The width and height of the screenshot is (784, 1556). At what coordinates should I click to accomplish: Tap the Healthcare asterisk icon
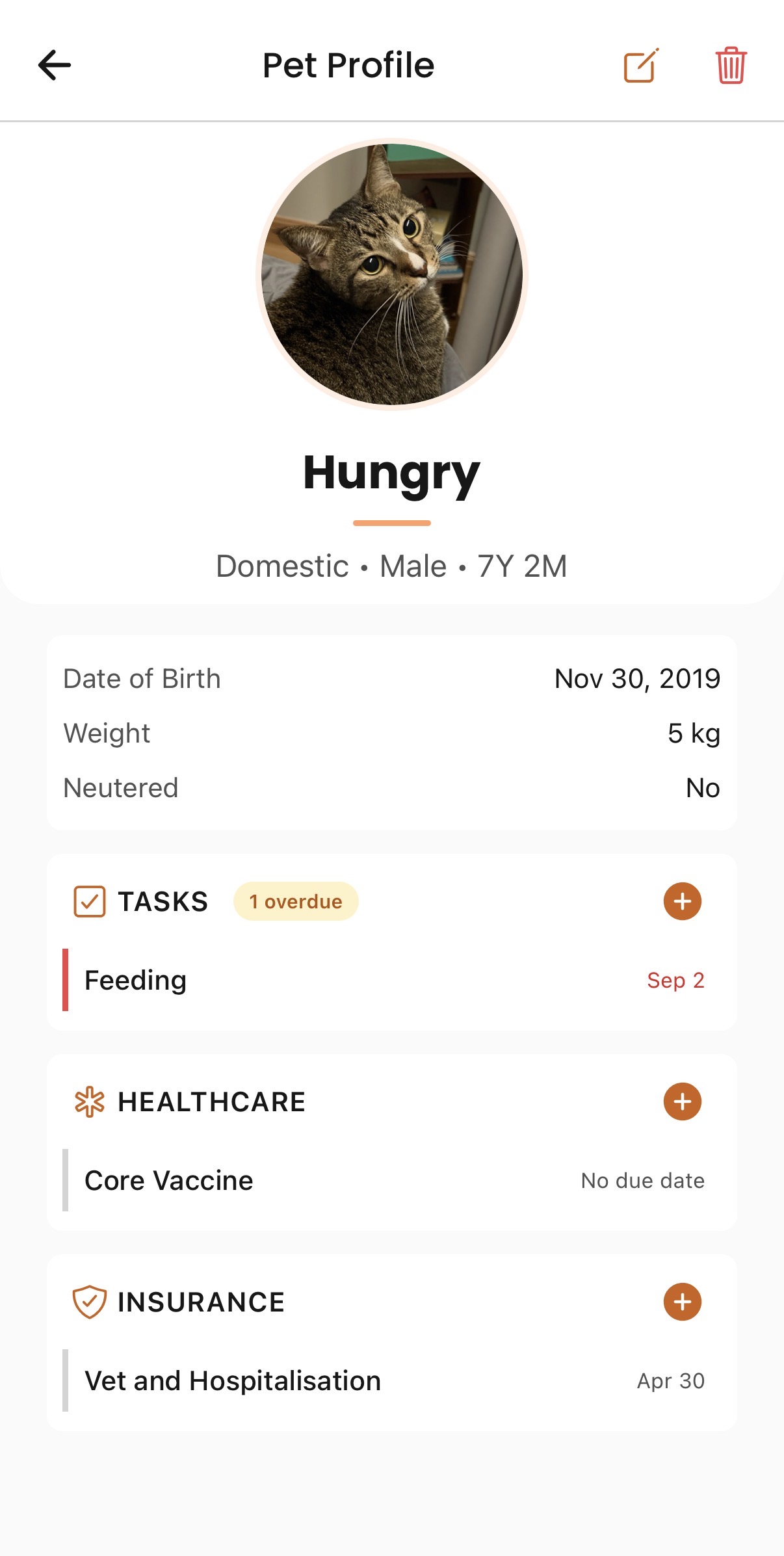pos(90,1102)
